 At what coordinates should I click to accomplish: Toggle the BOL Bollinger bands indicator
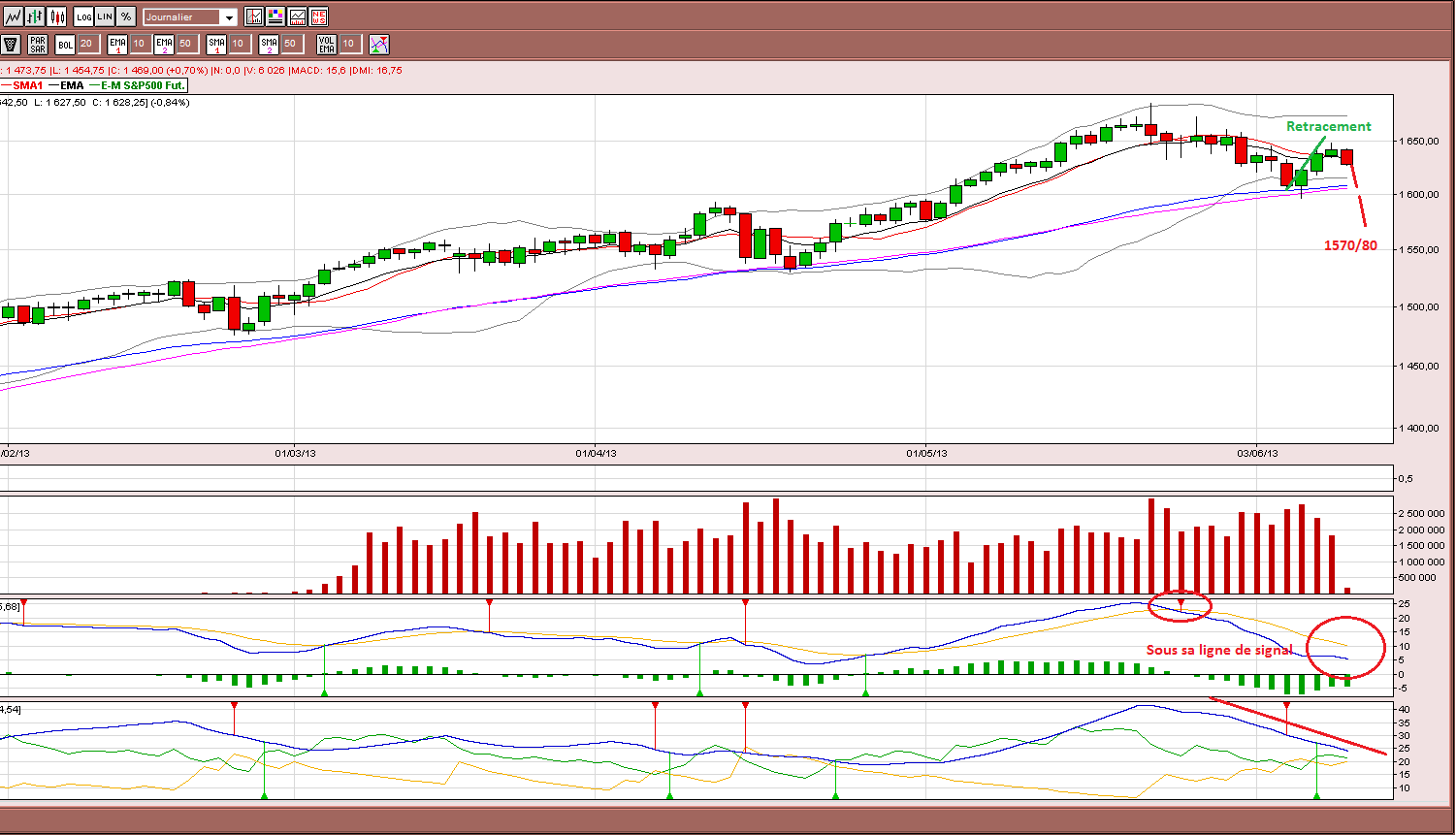pyautogui.click(x=65, y=44)
